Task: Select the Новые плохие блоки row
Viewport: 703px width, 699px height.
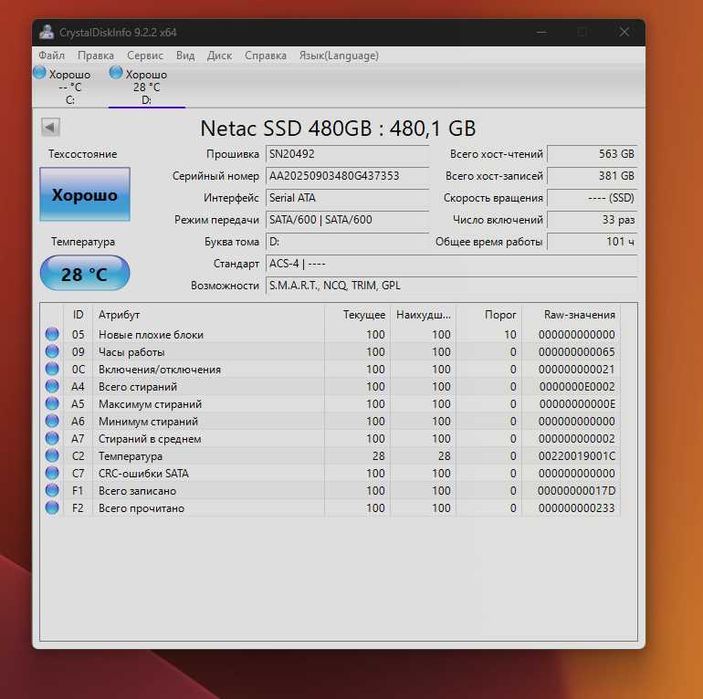Action: point(330,334)
